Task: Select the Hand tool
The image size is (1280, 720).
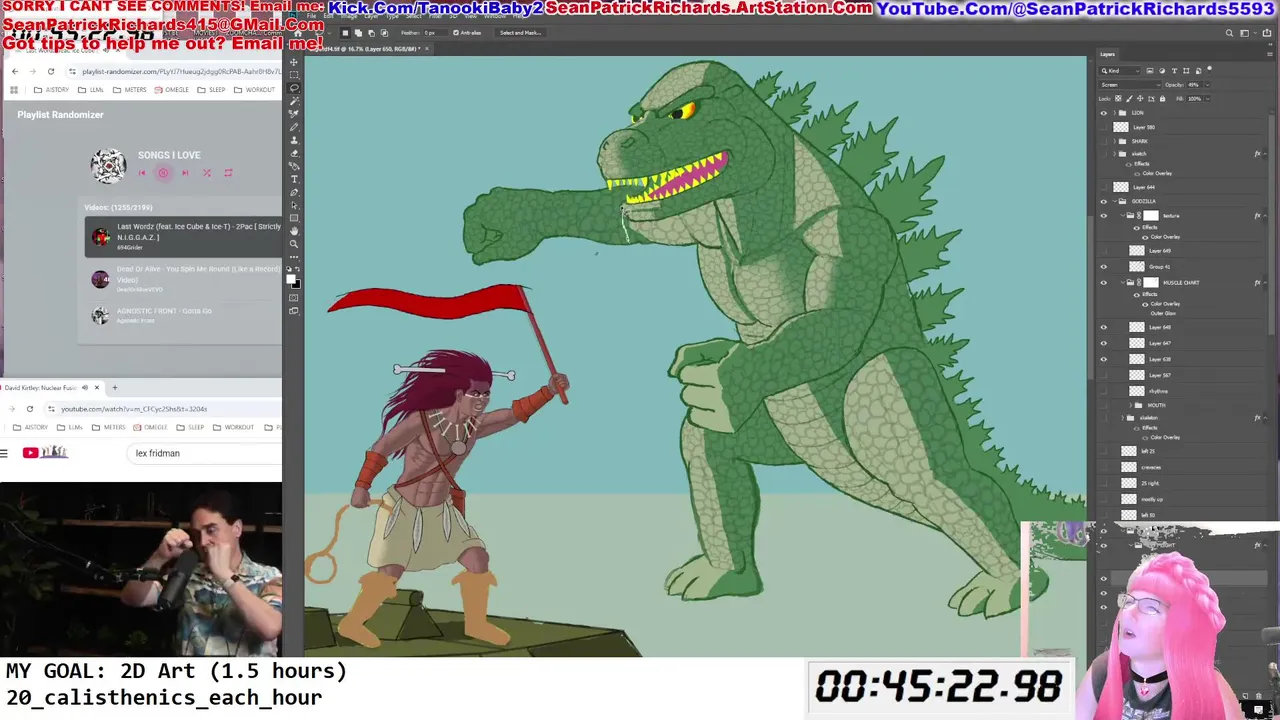Action: coord(293,231)
